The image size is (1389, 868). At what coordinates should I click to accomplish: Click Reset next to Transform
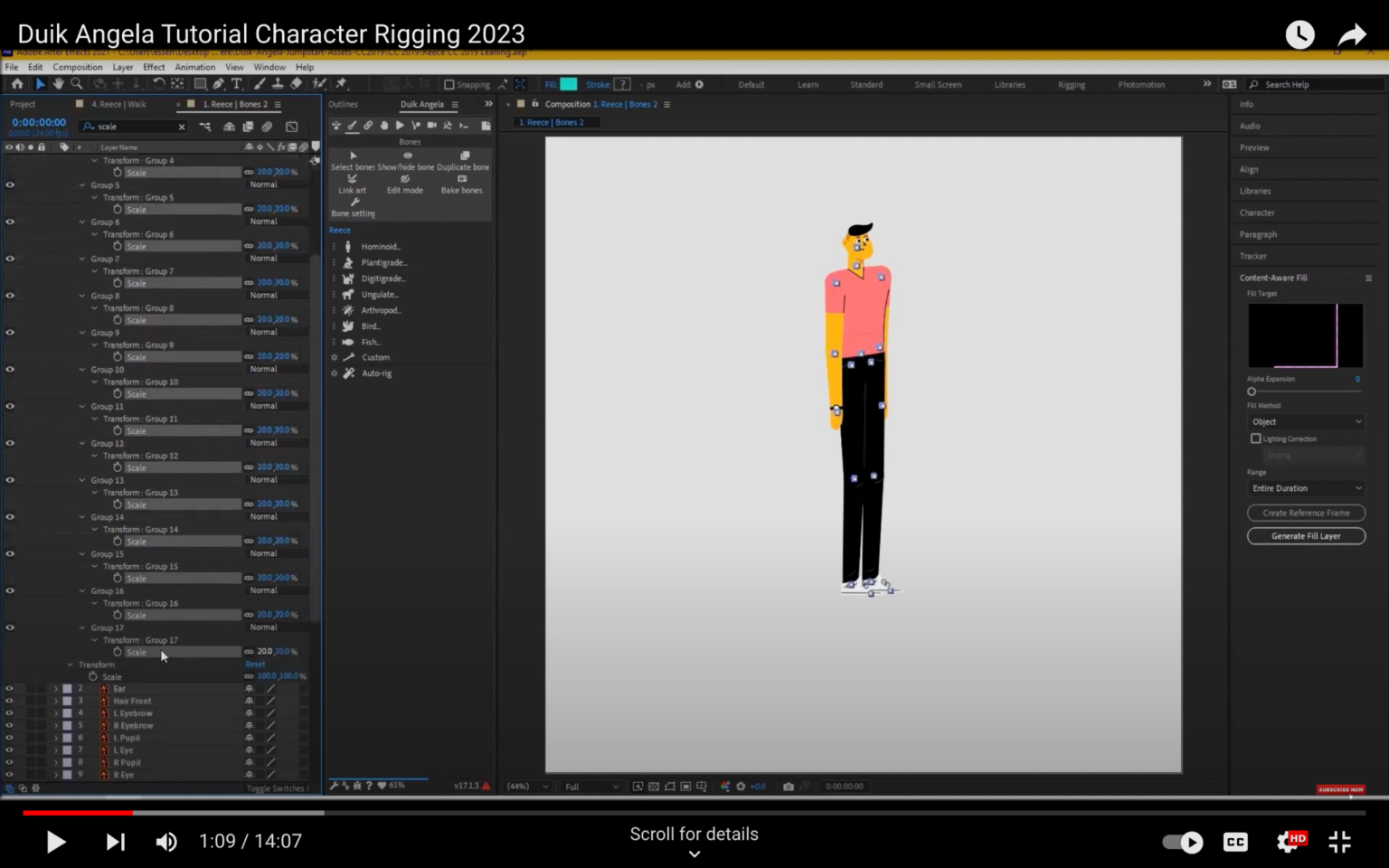254,664
